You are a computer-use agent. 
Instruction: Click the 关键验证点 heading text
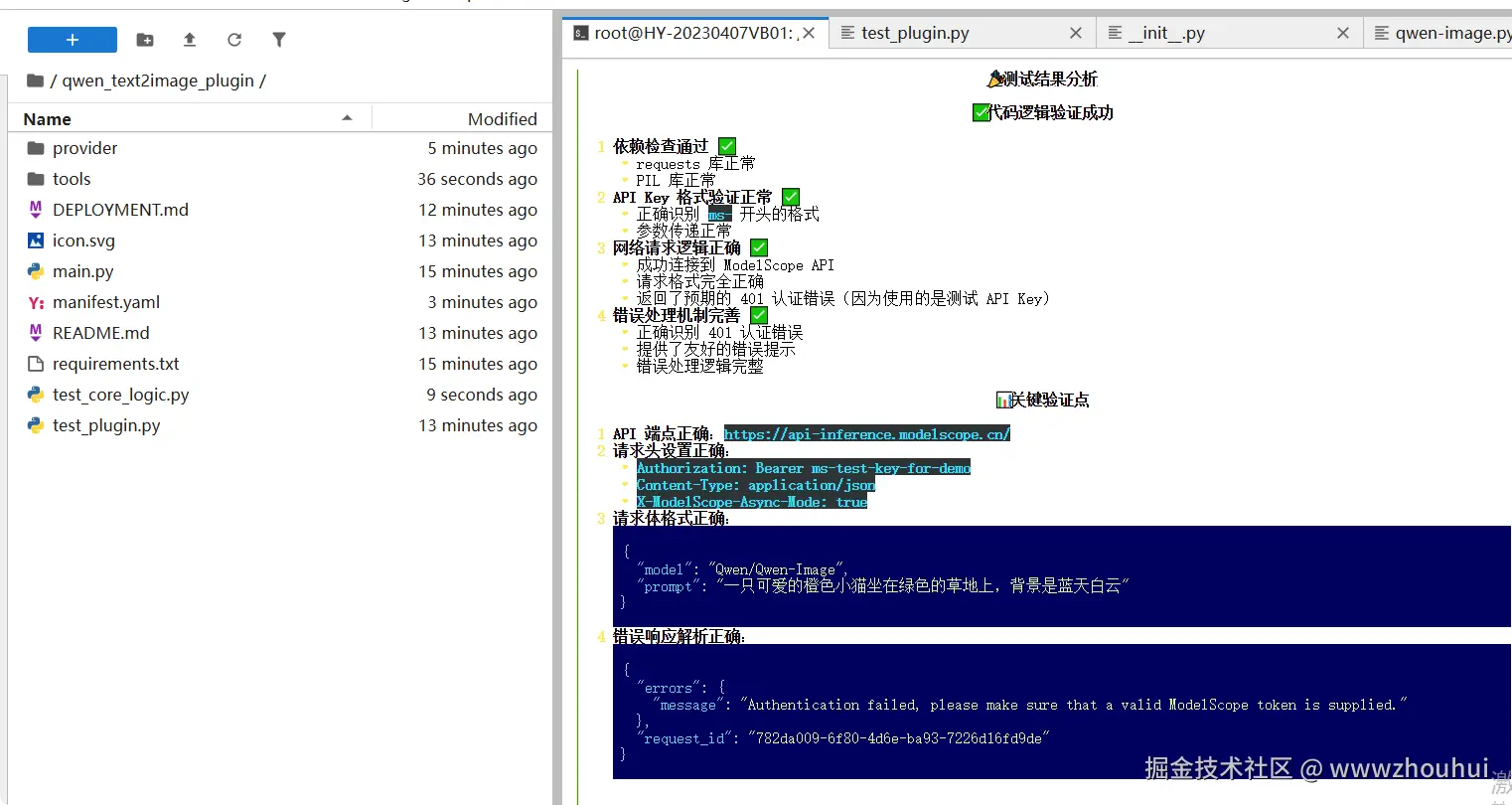pos(1050,400)
